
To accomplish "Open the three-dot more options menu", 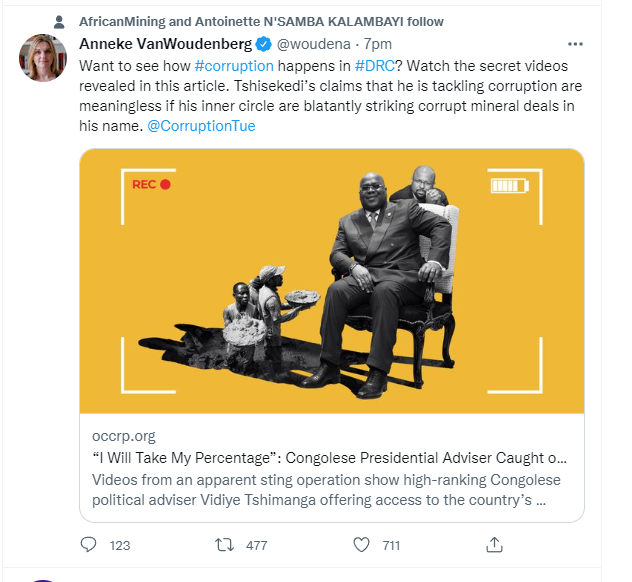I will coord(574,45).
